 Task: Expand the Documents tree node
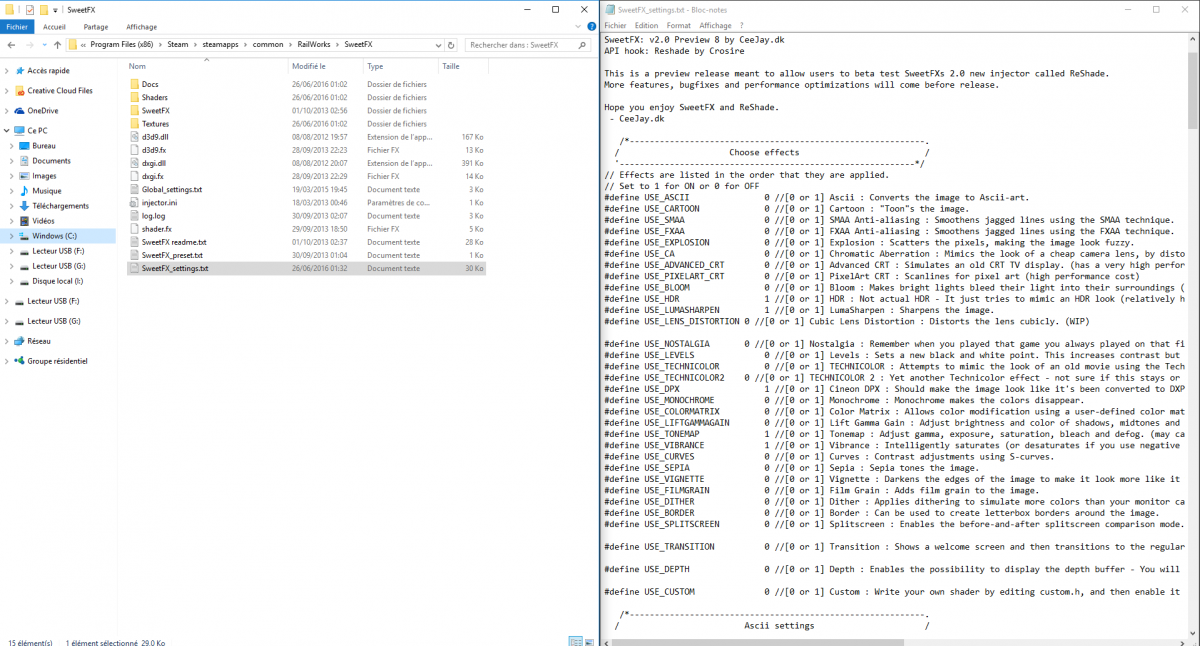(12, 160)
